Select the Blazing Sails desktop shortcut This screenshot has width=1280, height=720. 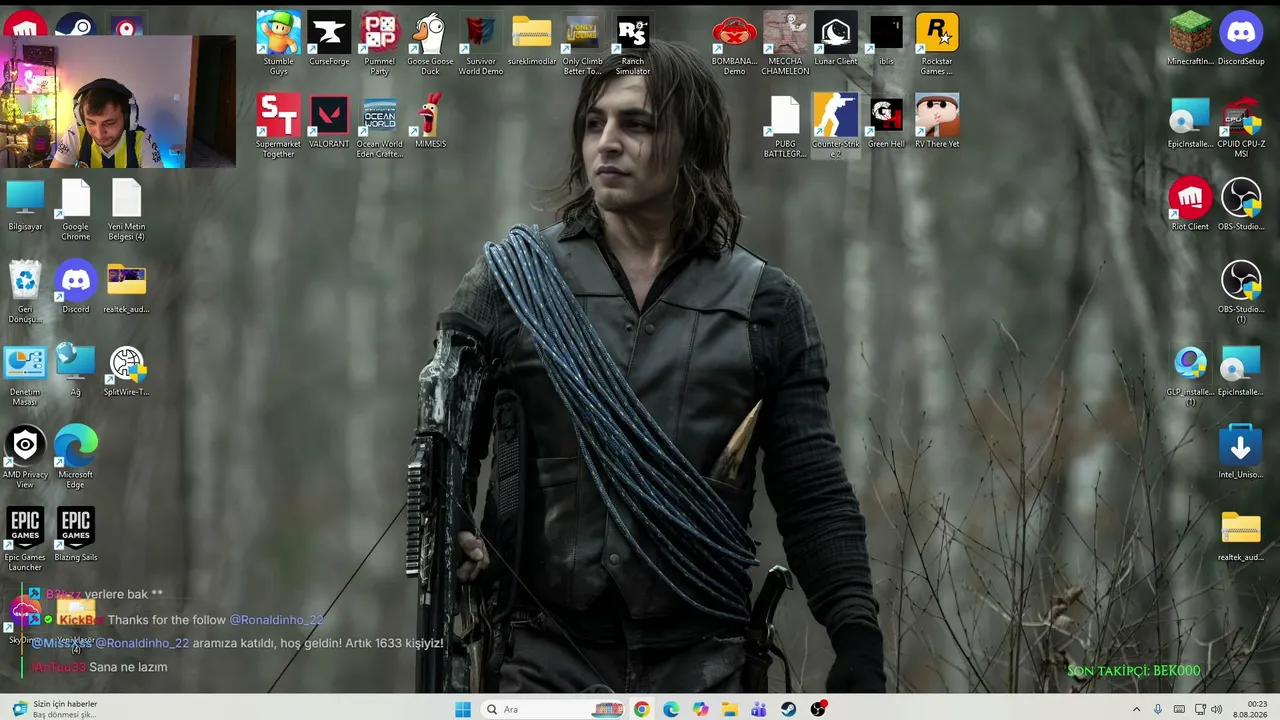(76, 536)
